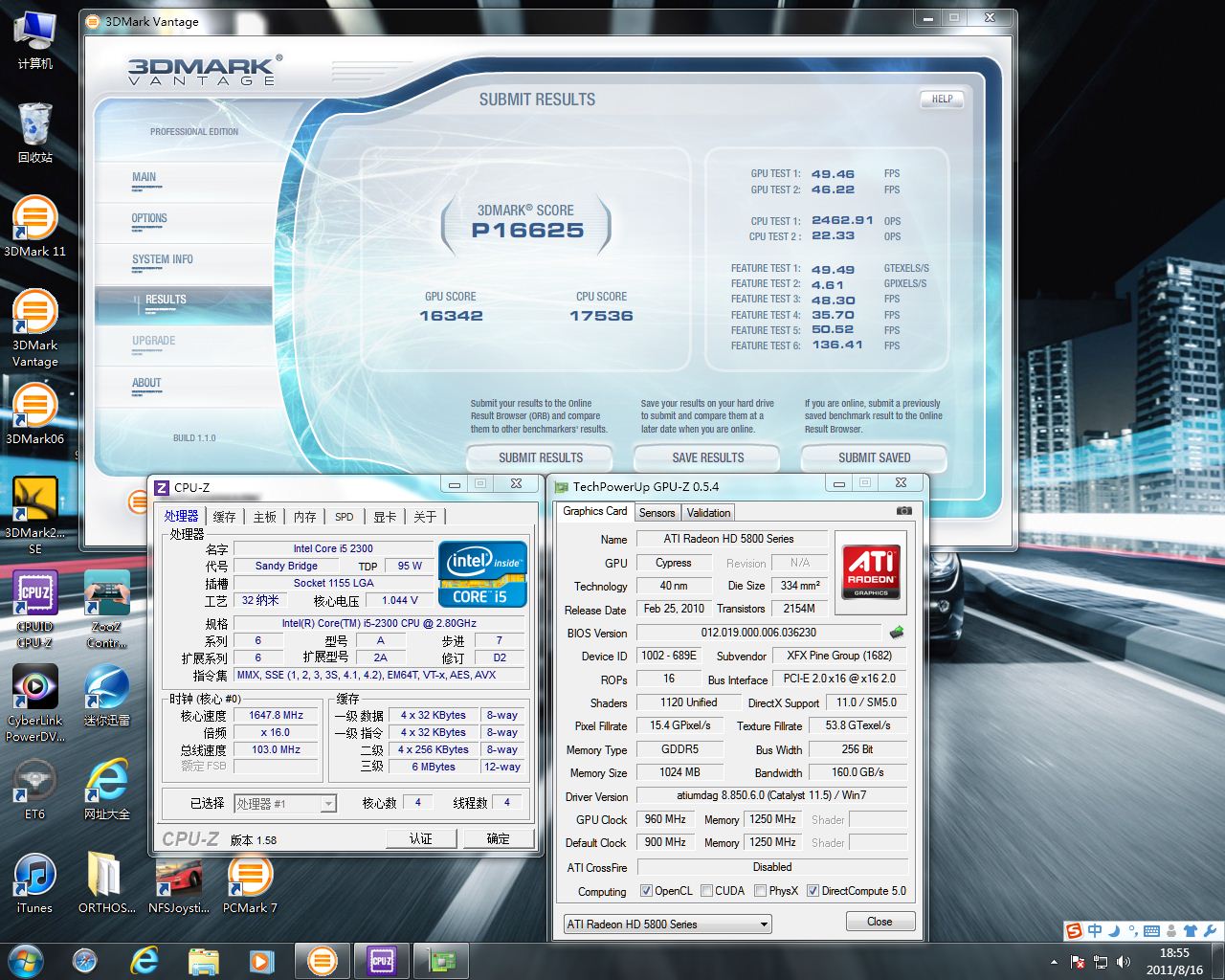Open the Start menu orb
1225x980 pixels.
point(26,960)
